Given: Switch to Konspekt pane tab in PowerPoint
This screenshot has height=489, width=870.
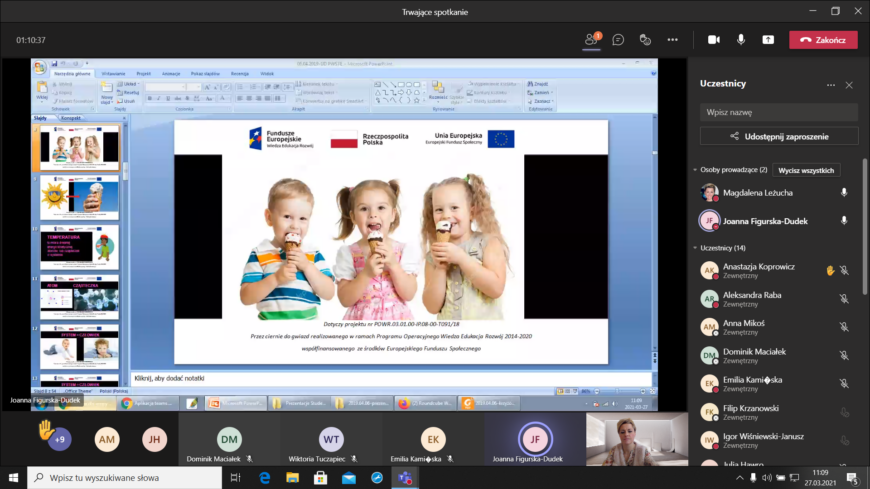Looking at the screenshot, I should pyautogui.click(x=70, y=118).
